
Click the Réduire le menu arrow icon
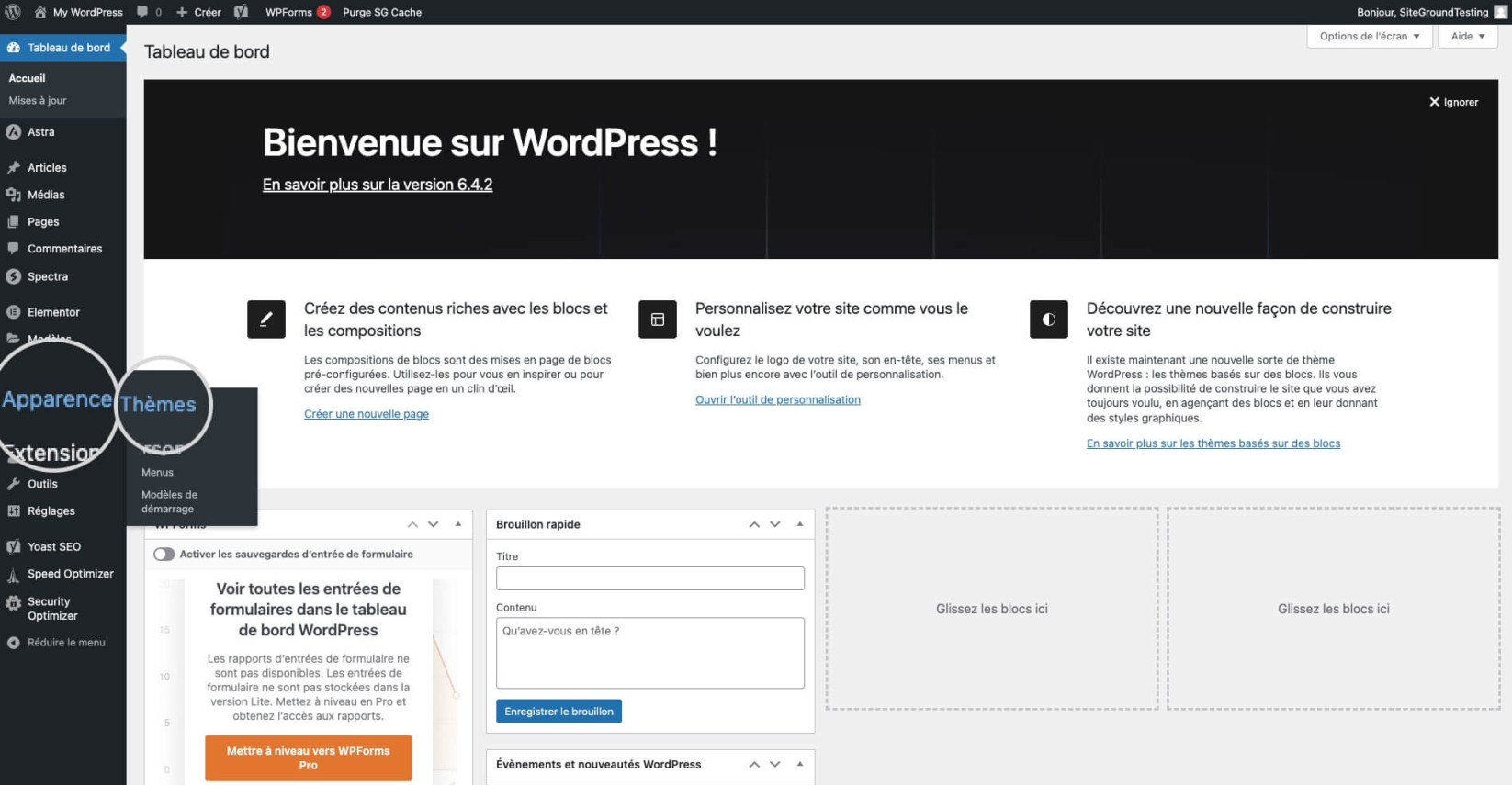[x=13, y=643]
